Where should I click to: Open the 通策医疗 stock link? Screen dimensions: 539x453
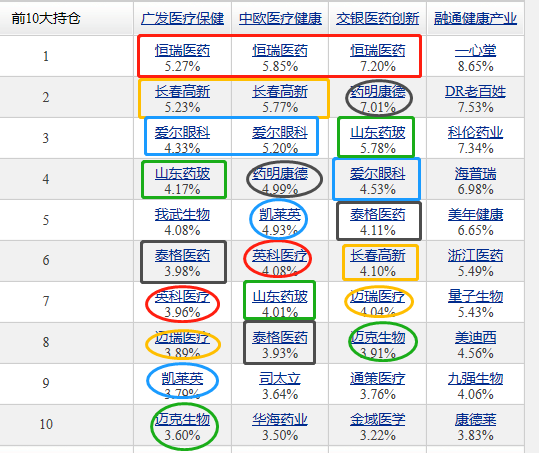[x=378, y=378]
